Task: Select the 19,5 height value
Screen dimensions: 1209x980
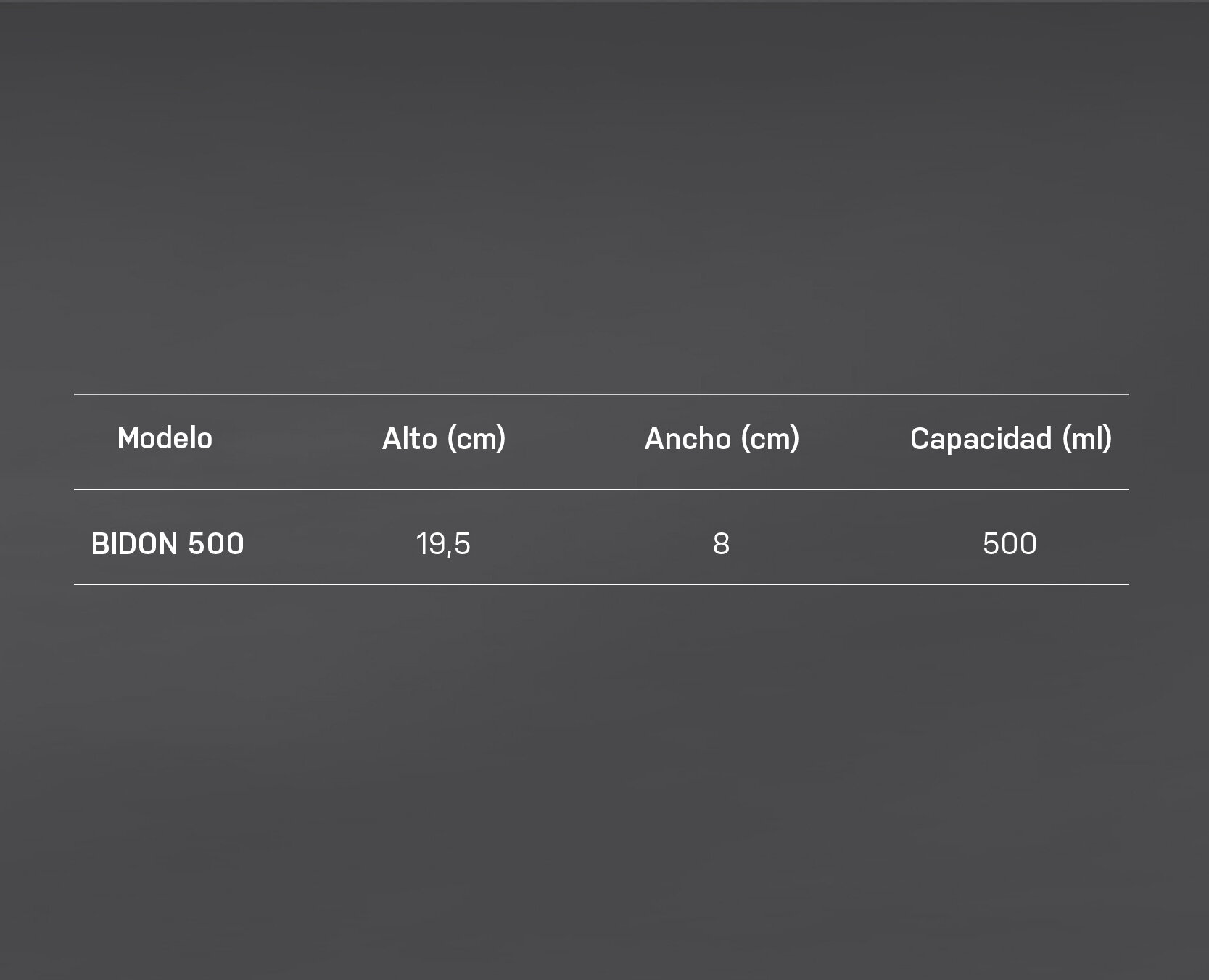Action: point(443,544)
